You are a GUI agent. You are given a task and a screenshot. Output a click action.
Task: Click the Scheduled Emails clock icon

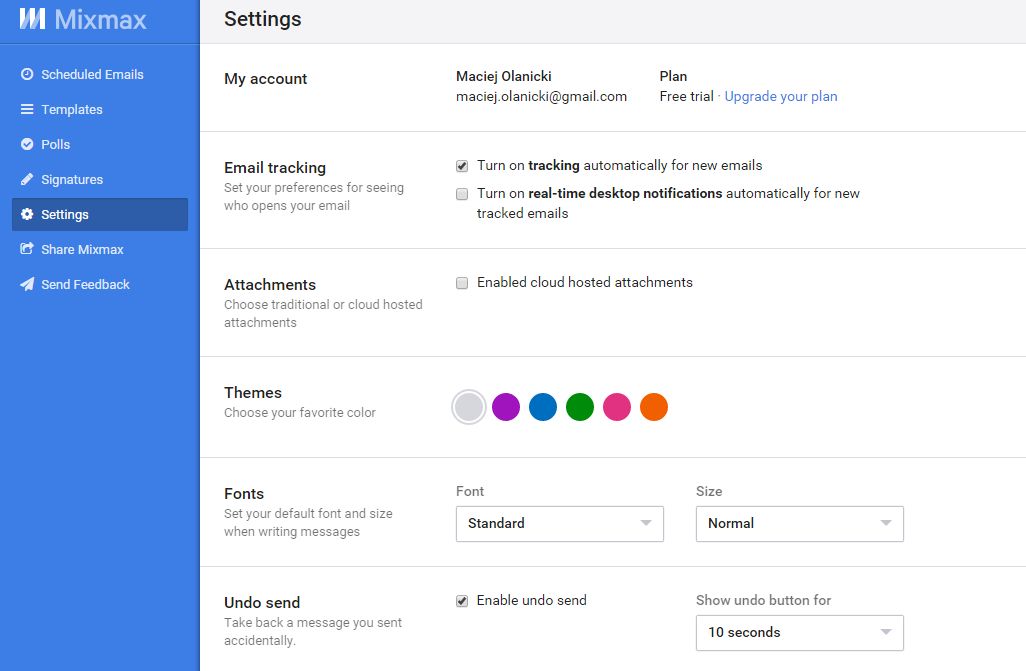point(27,74)
